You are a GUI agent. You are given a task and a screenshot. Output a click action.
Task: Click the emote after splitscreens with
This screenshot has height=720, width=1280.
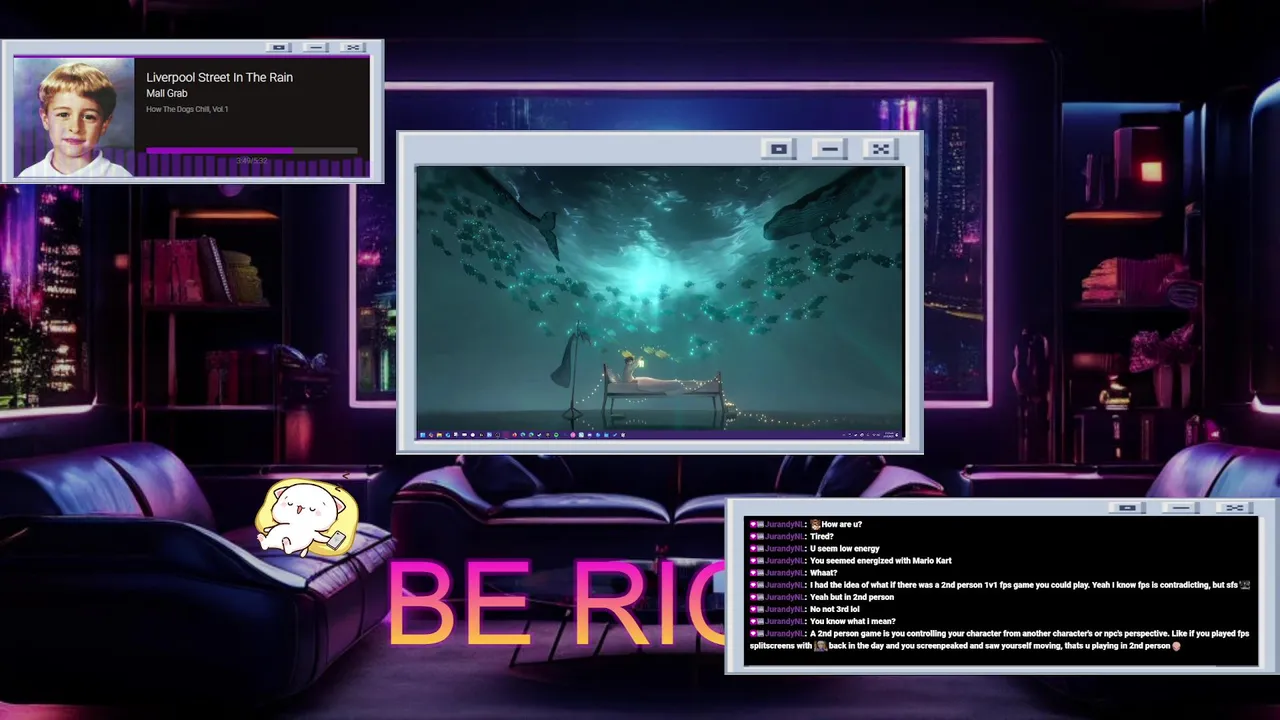(820, 646)
